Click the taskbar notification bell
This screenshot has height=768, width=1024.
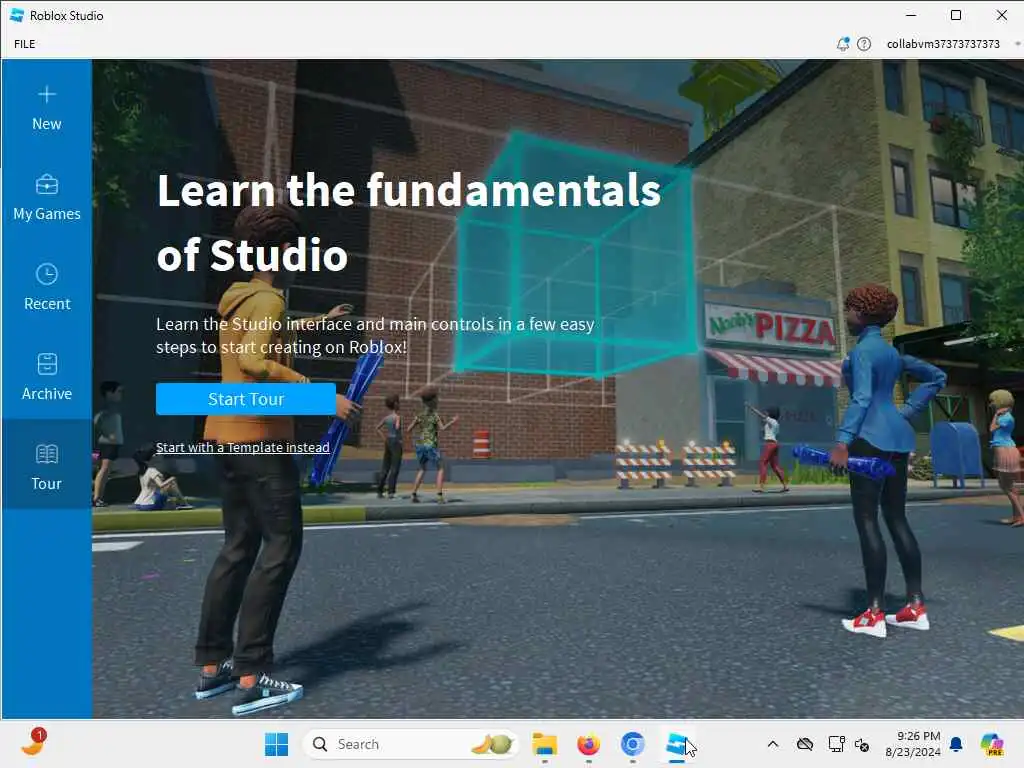pyautogui.click(x=956, y=744)
